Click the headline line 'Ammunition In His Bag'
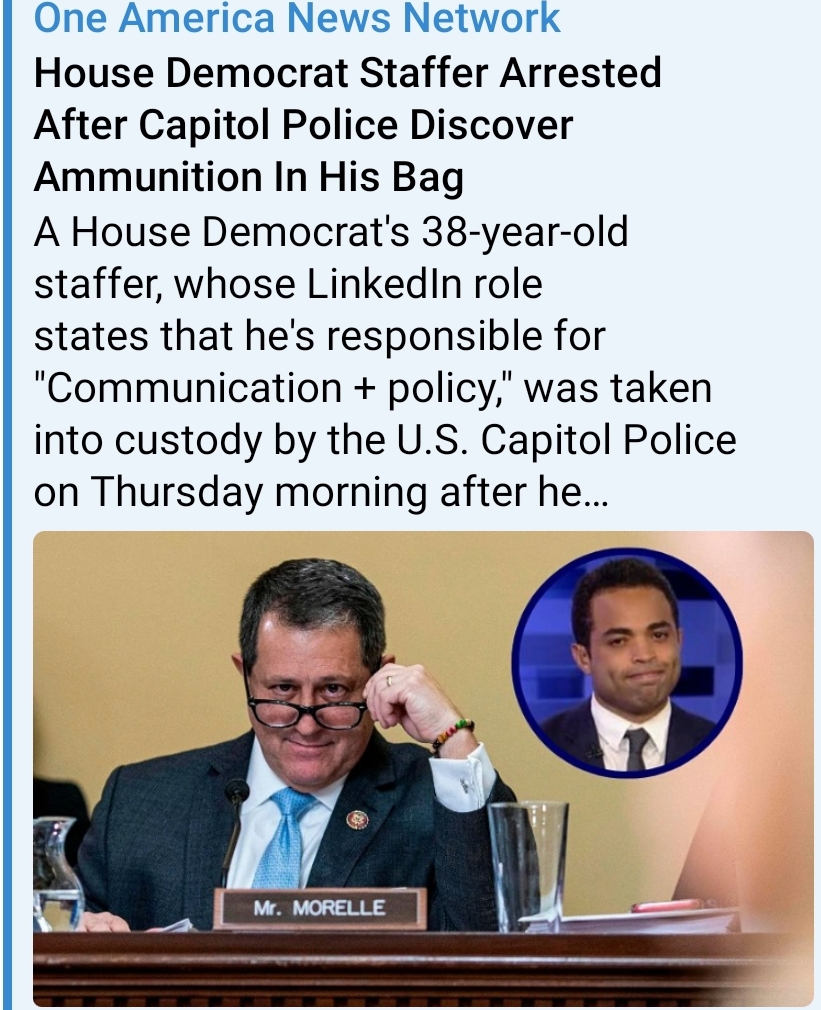The height and width of the screenshot is (1010, 821). (249, 177)
